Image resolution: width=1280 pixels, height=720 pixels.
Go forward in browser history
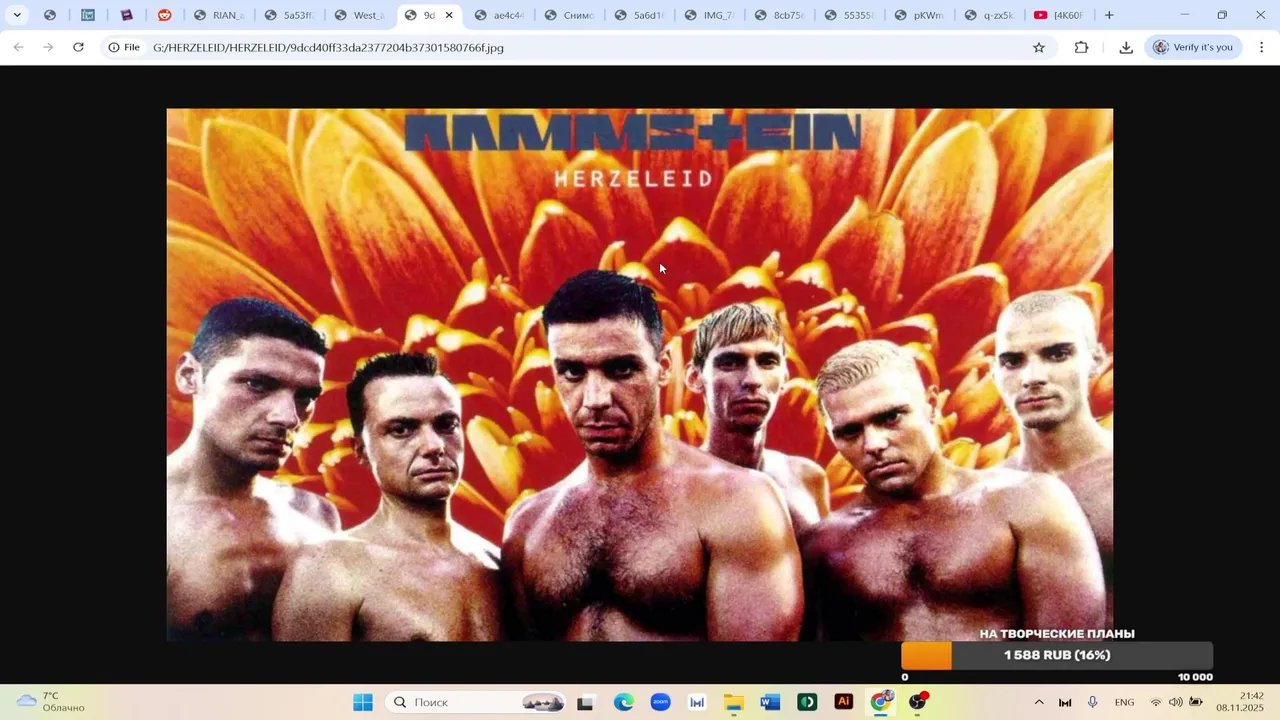(48, 47)
